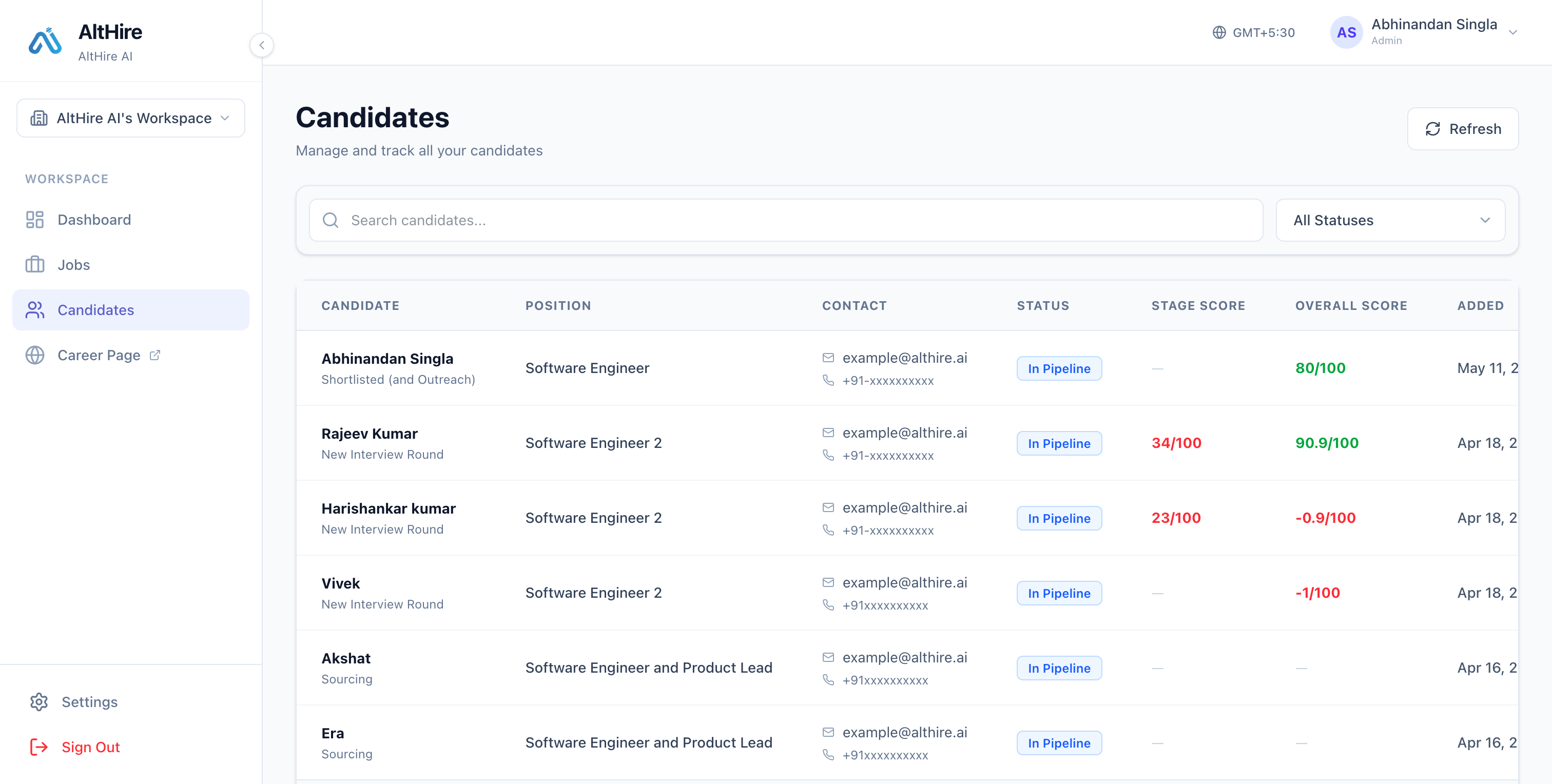Click the -1/100 overall score for Vivek
The width and height of the screenshot is (1552, 784).
[x=1317, y=593]
